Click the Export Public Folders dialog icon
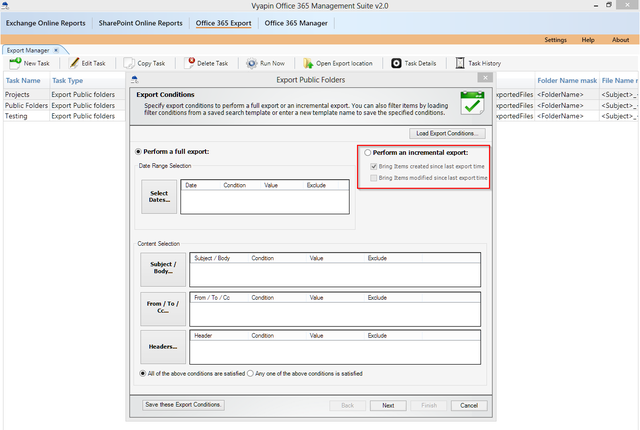Viewport: 640px width, 430px height. coord(135,79)
